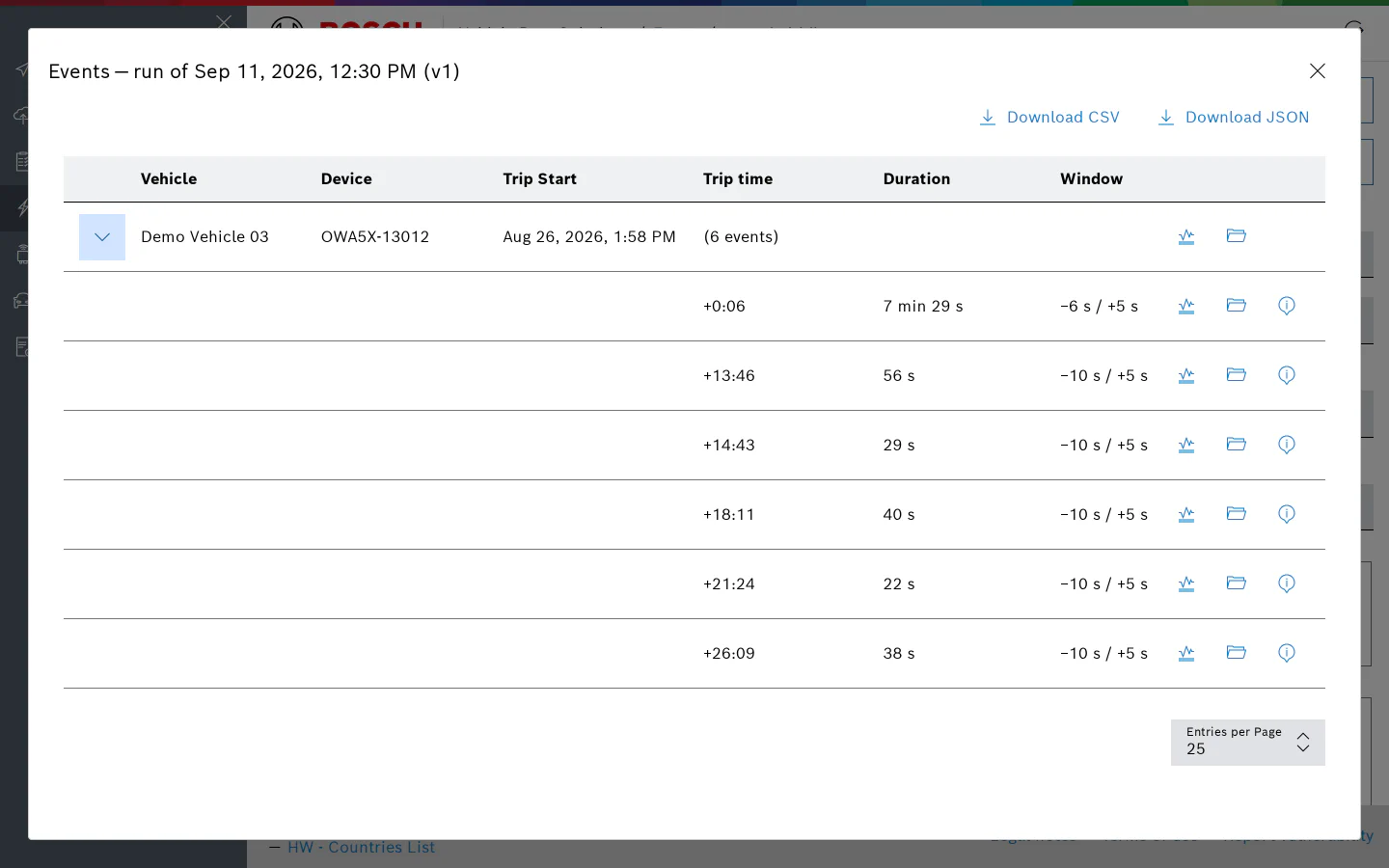Select the 22 s duration
Image resolution: width=1389 pixels, height=868 pixels.
[899, 584]
